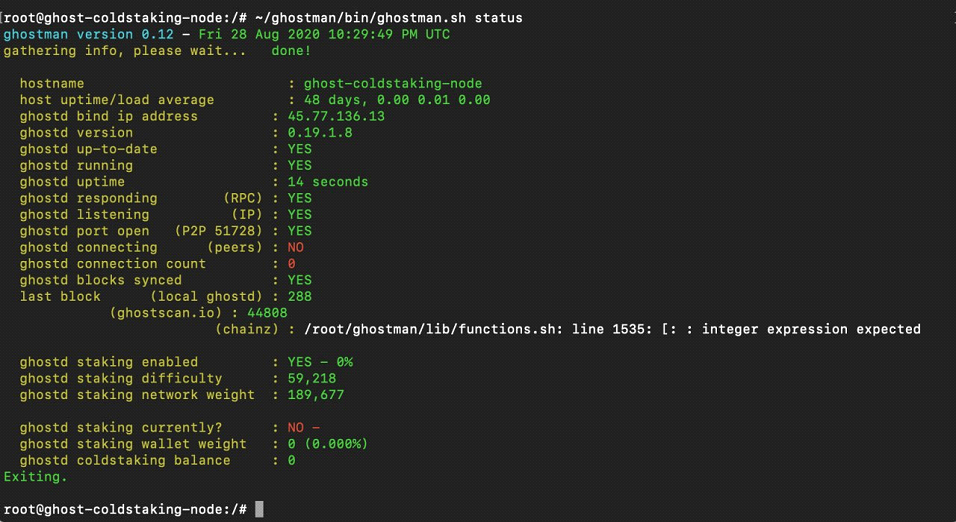Click the bind IP address 45.77.136.13
Image resolution: width=956 pixels, height=522 pixels.
point(336,116)
